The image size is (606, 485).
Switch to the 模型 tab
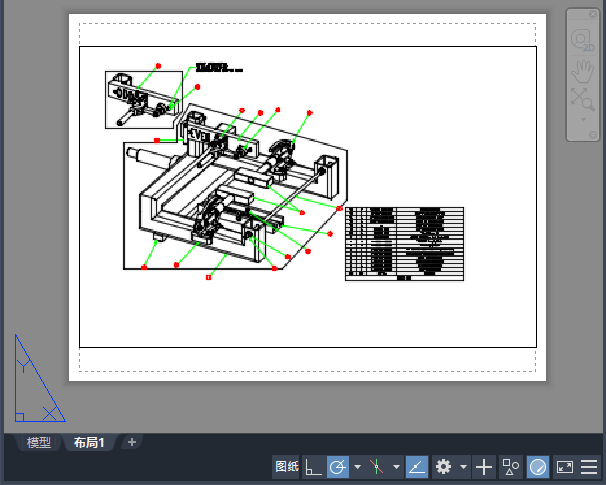tap(39, 442)
